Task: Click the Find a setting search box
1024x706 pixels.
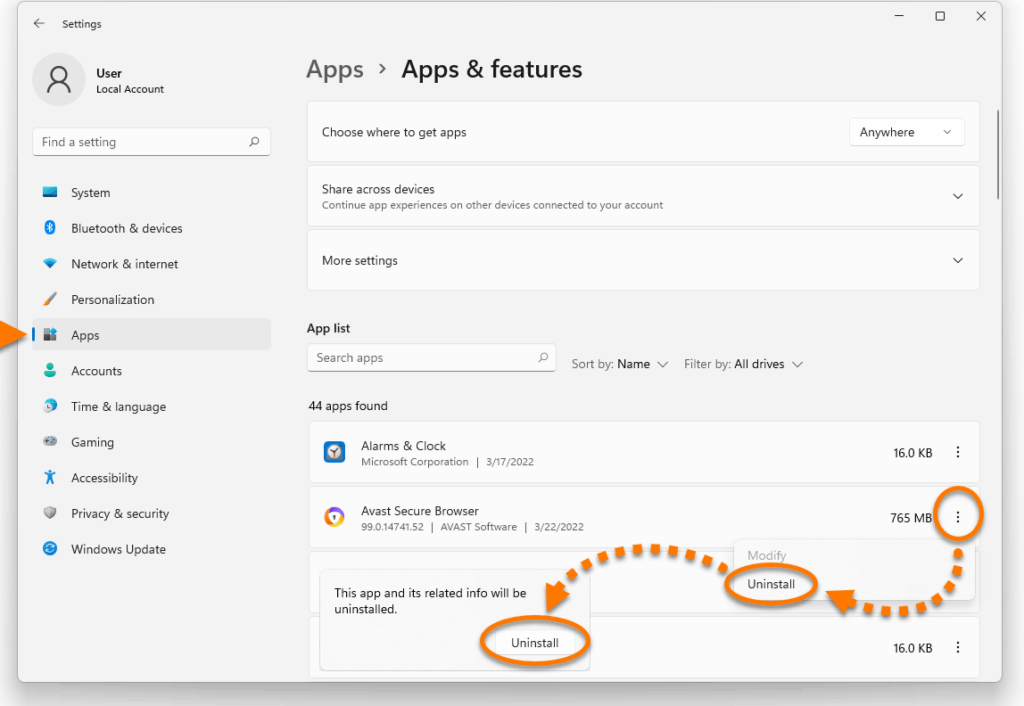Action: pyautogui.click(x=143, y=142)
